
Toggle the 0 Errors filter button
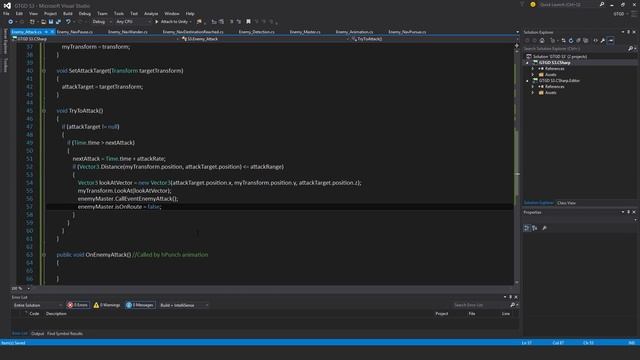(x=78, y=305)
